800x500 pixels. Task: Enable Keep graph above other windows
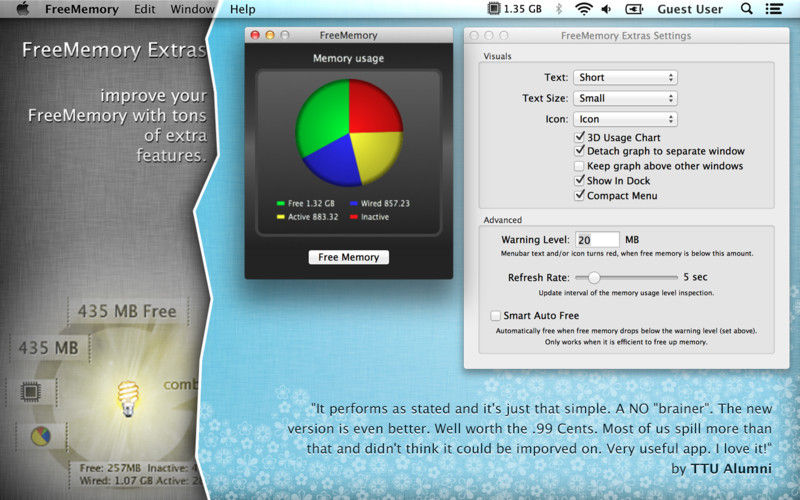coord(579,166)
